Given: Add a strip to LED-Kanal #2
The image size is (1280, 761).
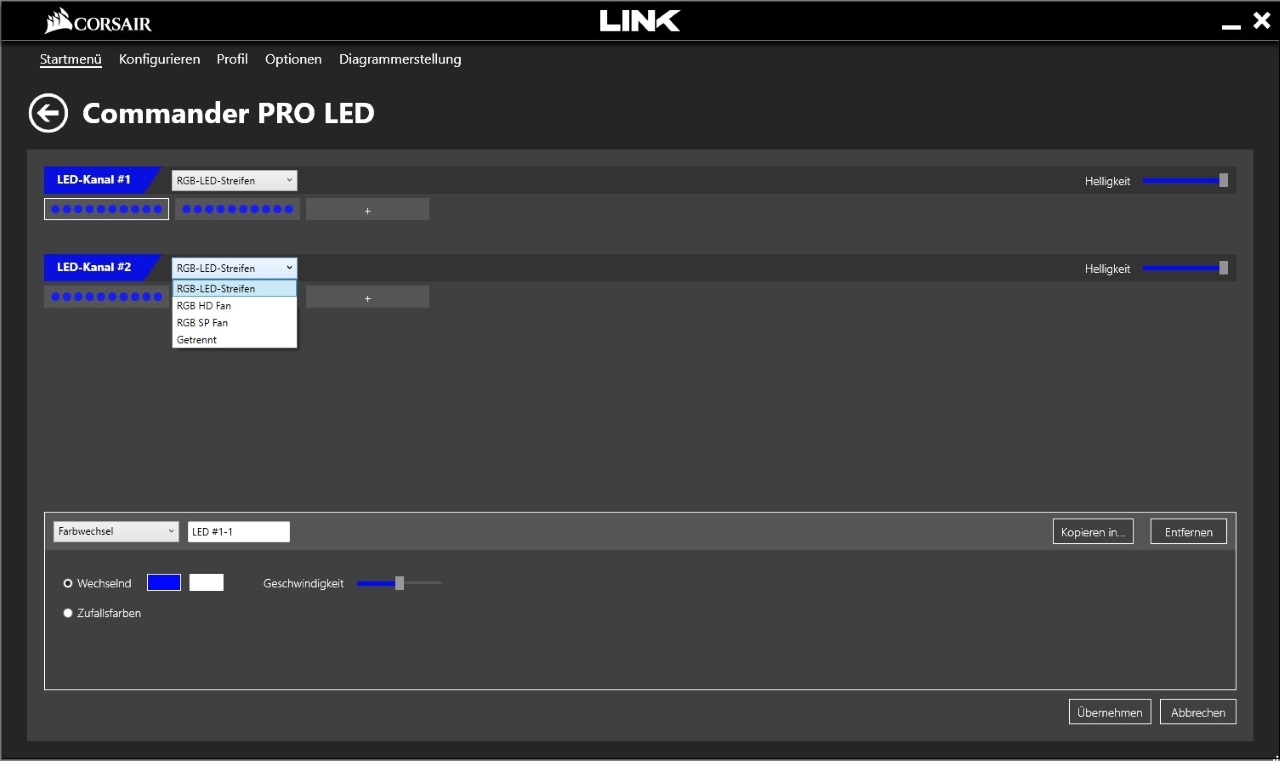Looking at the screenshot, I should point(367,297).
